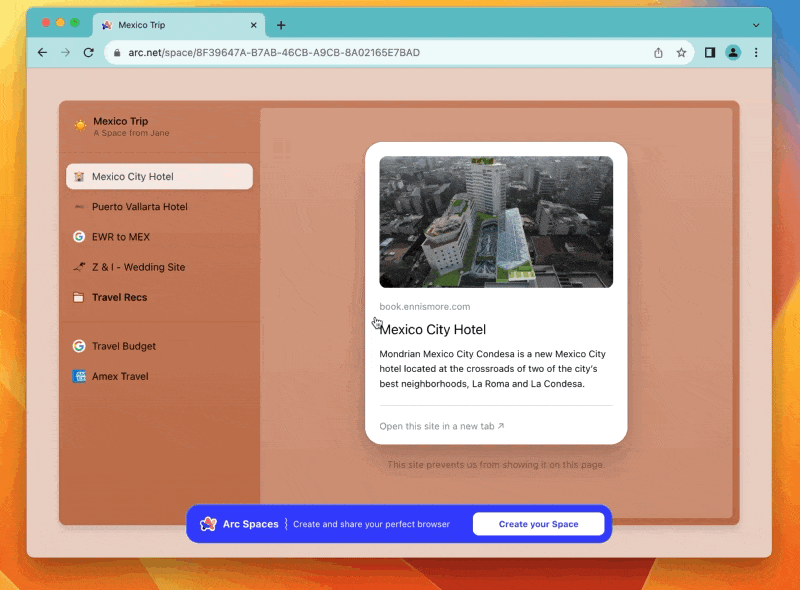800x590 pixels.
Task: Click the Mexico City Hotel favicon
Action: click(x=79, y=177)
